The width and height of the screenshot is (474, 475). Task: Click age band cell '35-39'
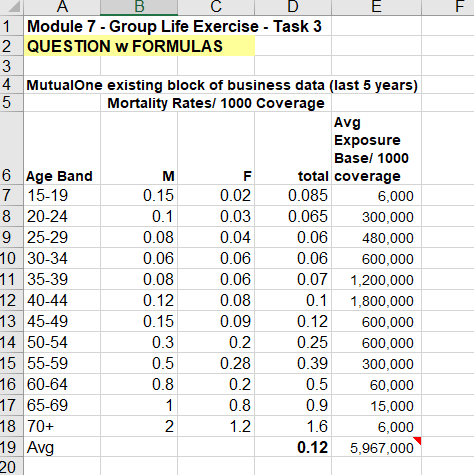[x=62, y=279]
